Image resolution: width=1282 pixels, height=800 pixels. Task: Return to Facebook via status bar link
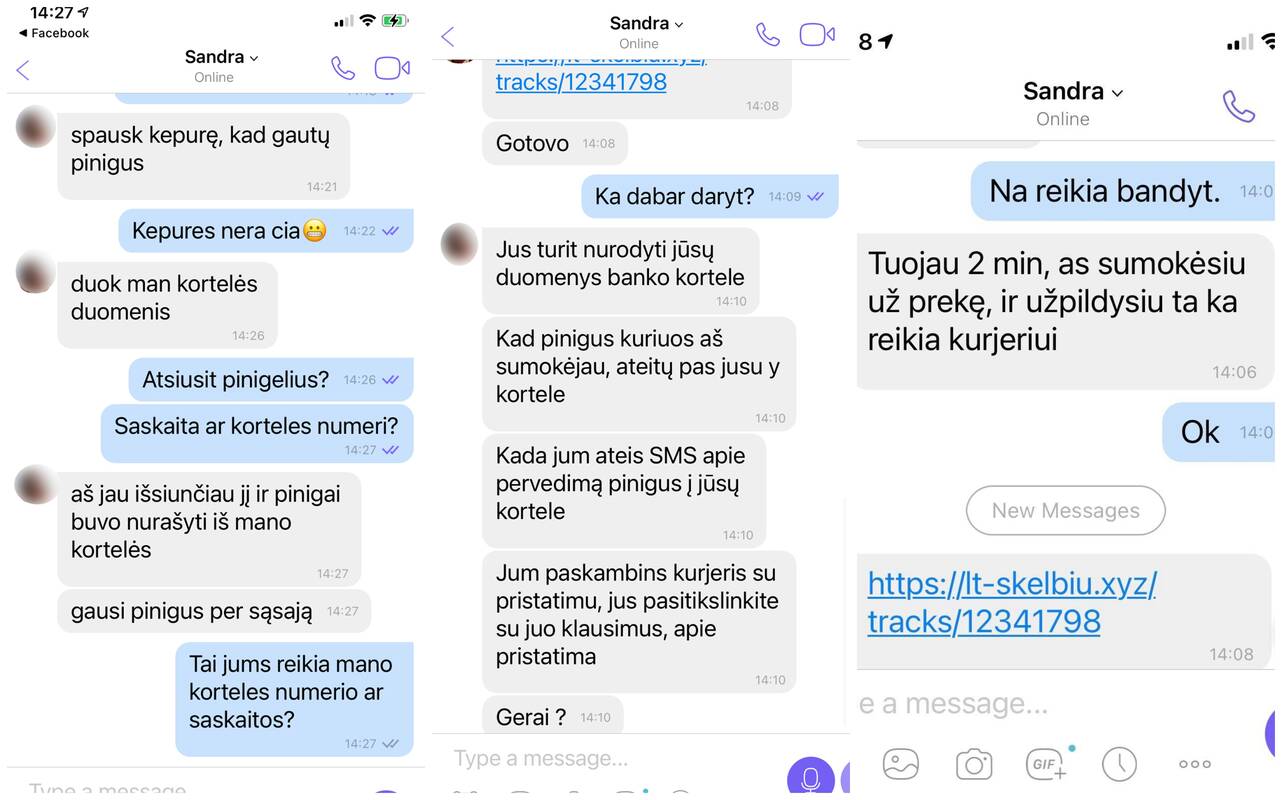point(54,33)
